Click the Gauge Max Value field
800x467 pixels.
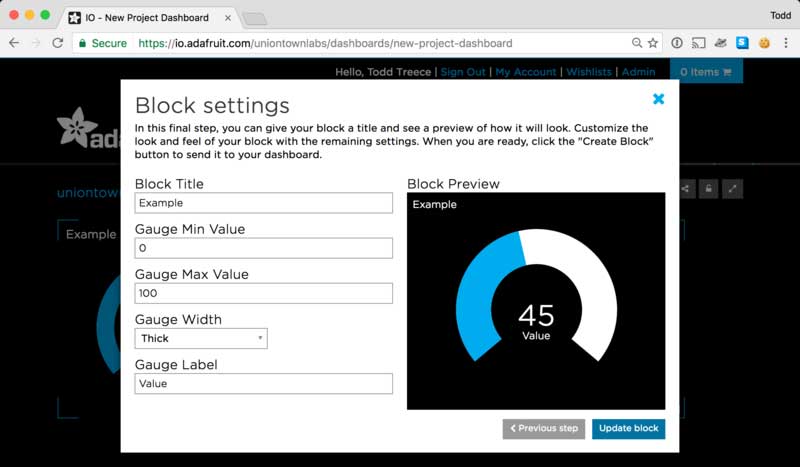(263, 293)
